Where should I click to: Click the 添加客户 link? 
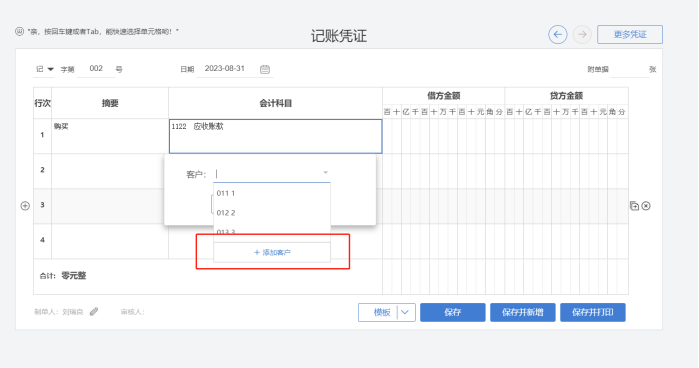tap(272, 252)
